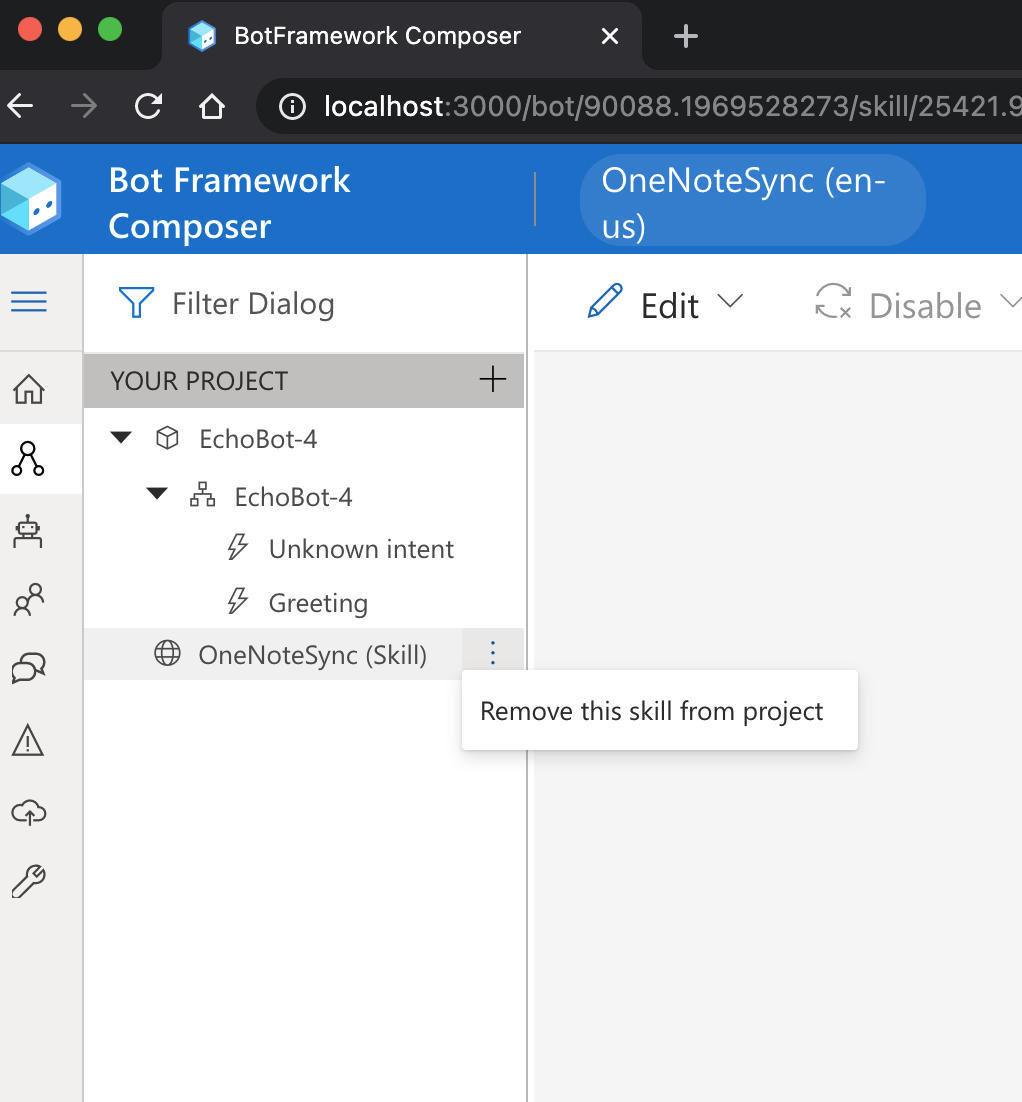Go back in browser history
1022x1102 pixels.
21,107
